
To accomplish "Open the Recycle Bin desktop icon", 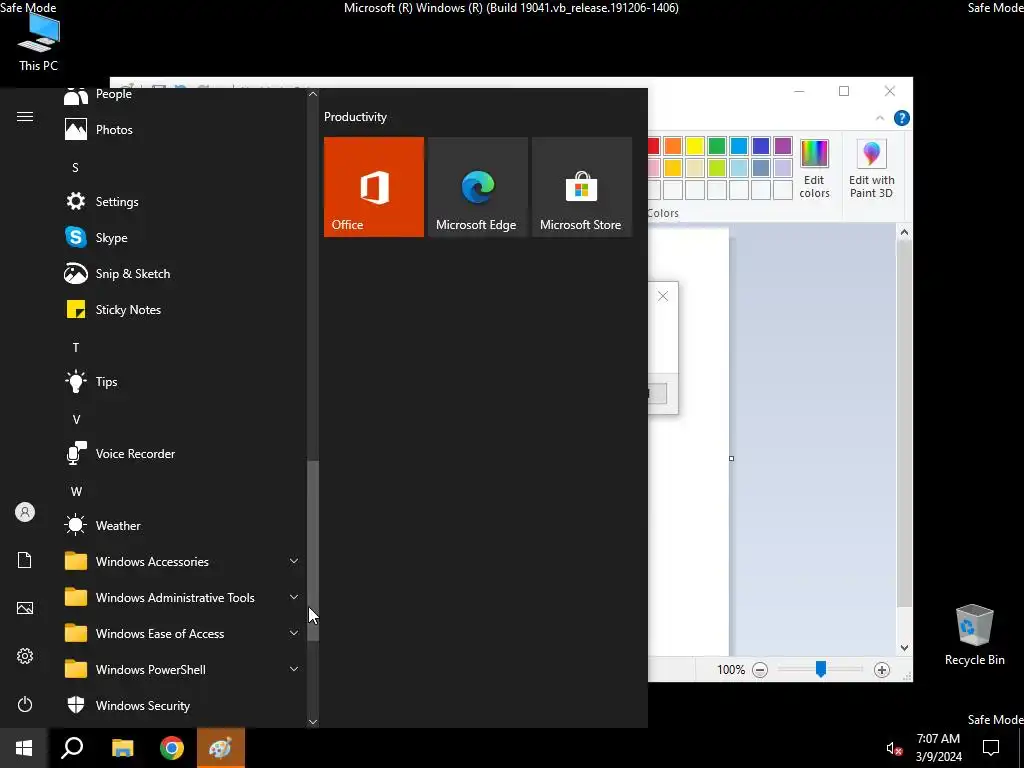I will [x=974, y=635].
